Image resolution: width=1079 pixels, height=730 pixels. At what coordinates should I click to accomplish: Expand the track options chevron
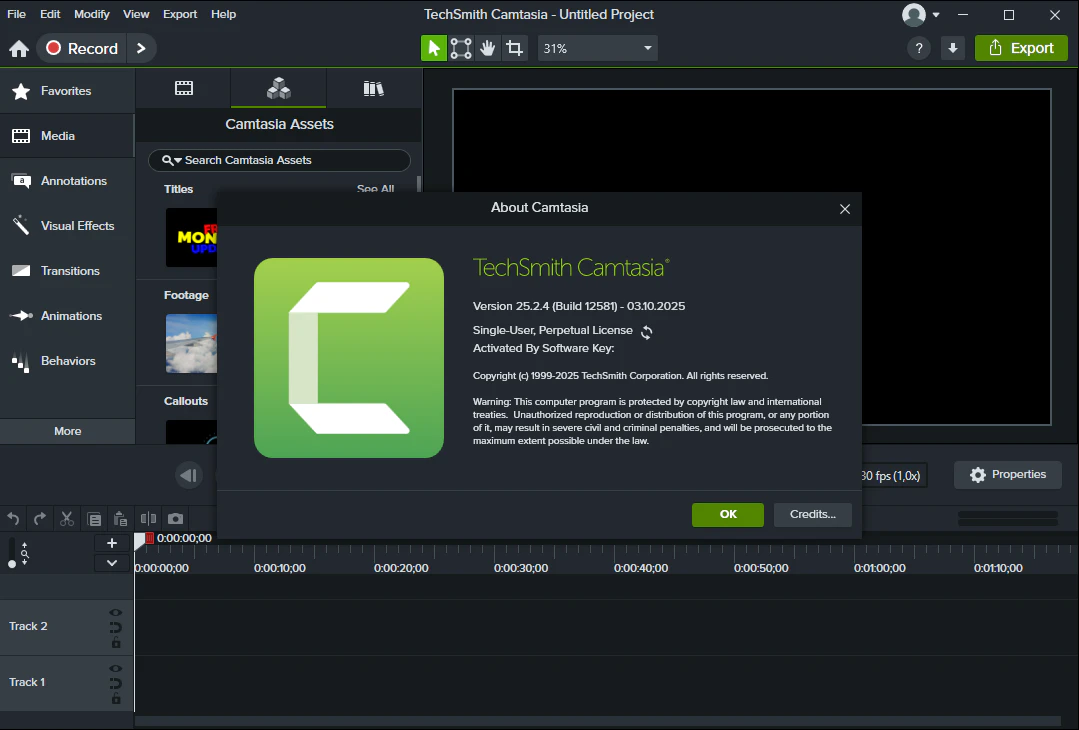coord(111,563)
